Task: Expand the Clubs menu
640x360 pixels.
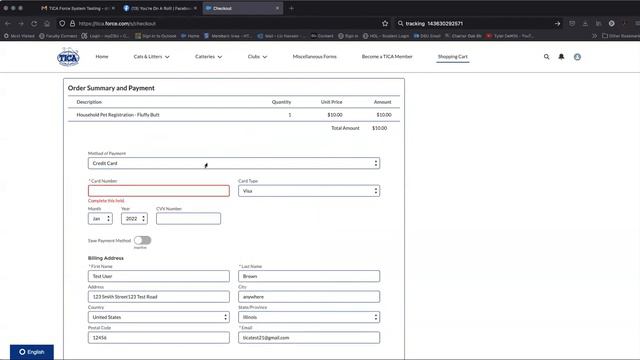Action: [x=257, y=57]
